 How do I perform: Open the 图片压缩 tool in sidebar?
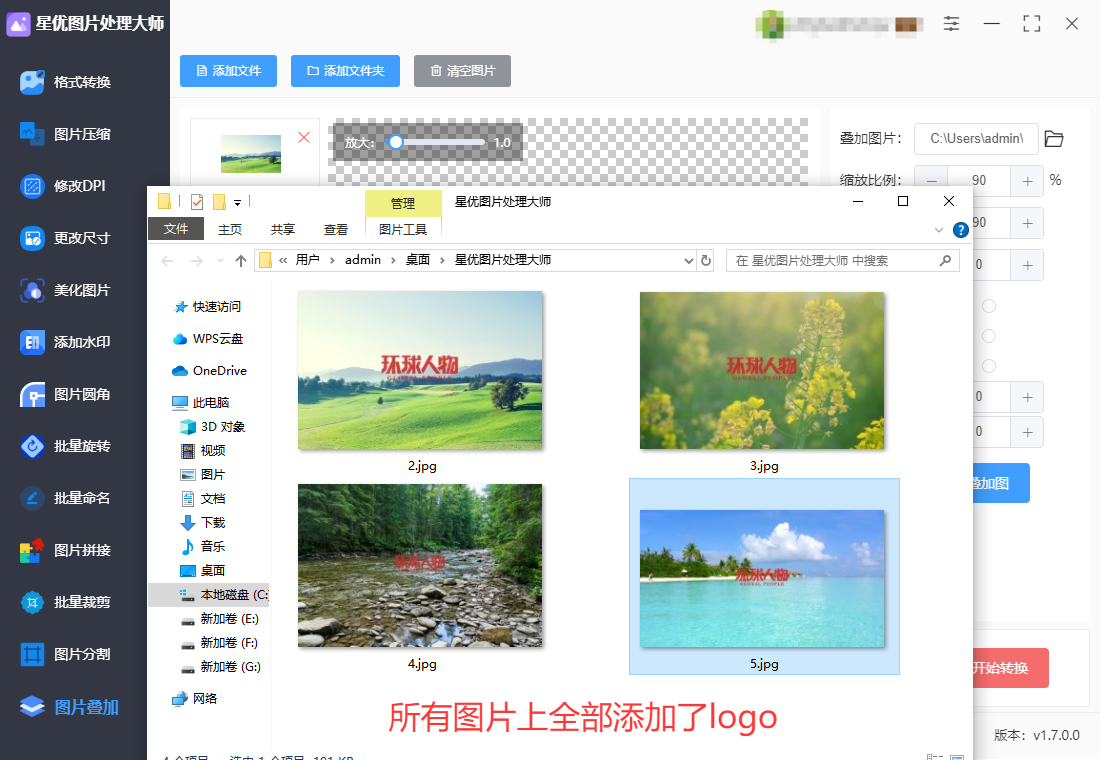(66, 134)
